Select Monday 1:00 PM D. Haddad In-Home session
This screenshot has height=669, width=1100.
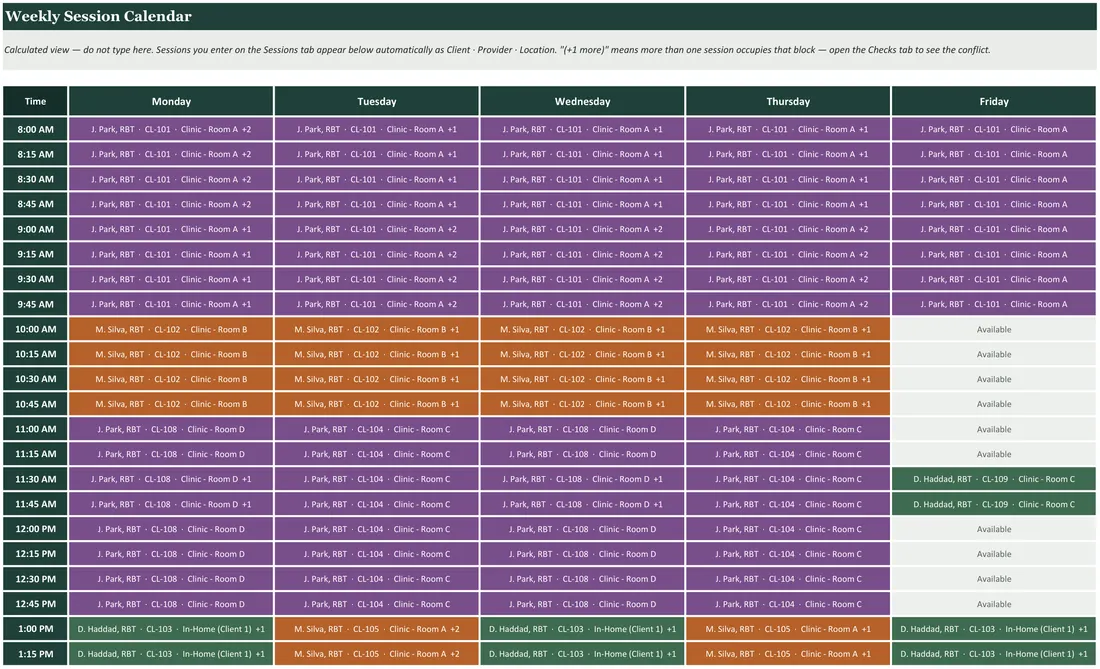coord(171,628)
